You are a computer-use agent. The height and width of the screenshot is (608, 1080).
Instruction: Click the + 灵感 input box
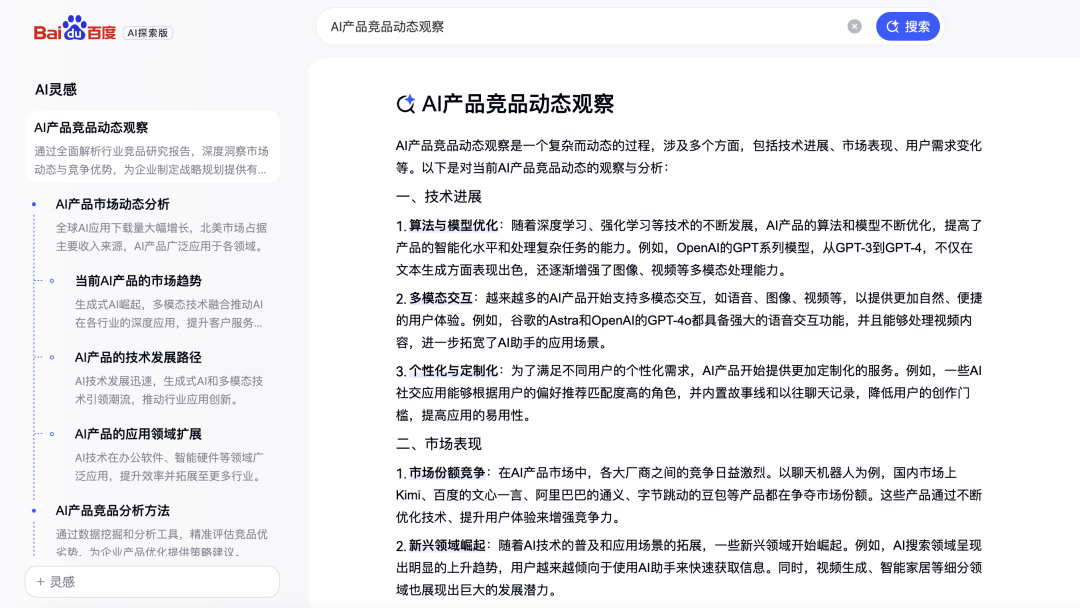coord(152,582)
